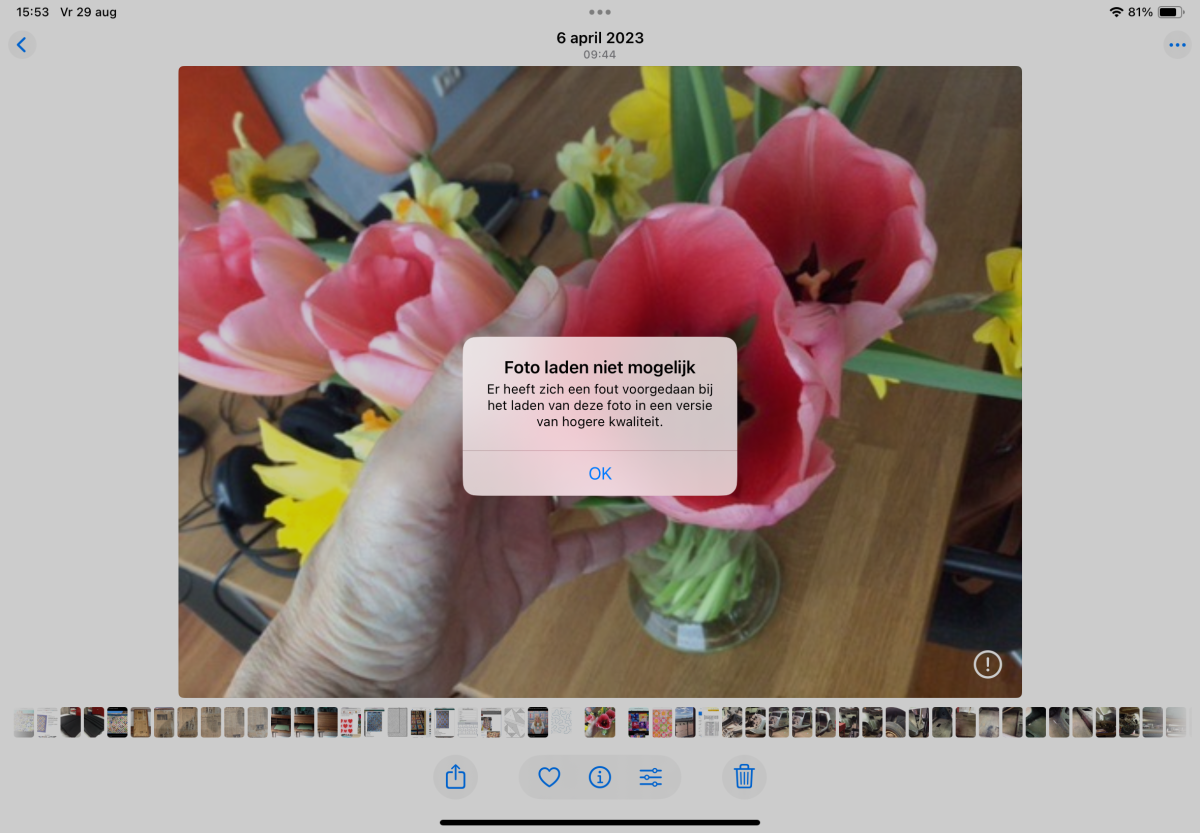Go back using the top-left chevron

click(x=22, y=45)
